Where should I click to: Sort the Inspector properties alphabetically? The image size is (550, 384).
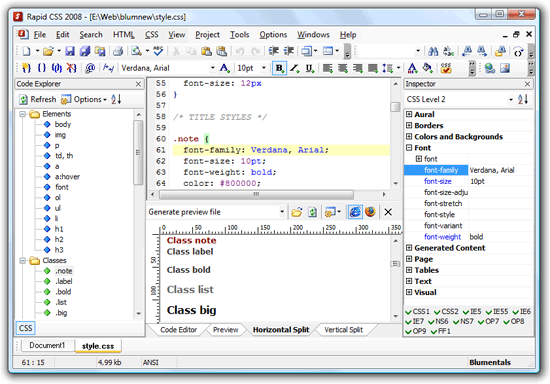click(523, 99)
